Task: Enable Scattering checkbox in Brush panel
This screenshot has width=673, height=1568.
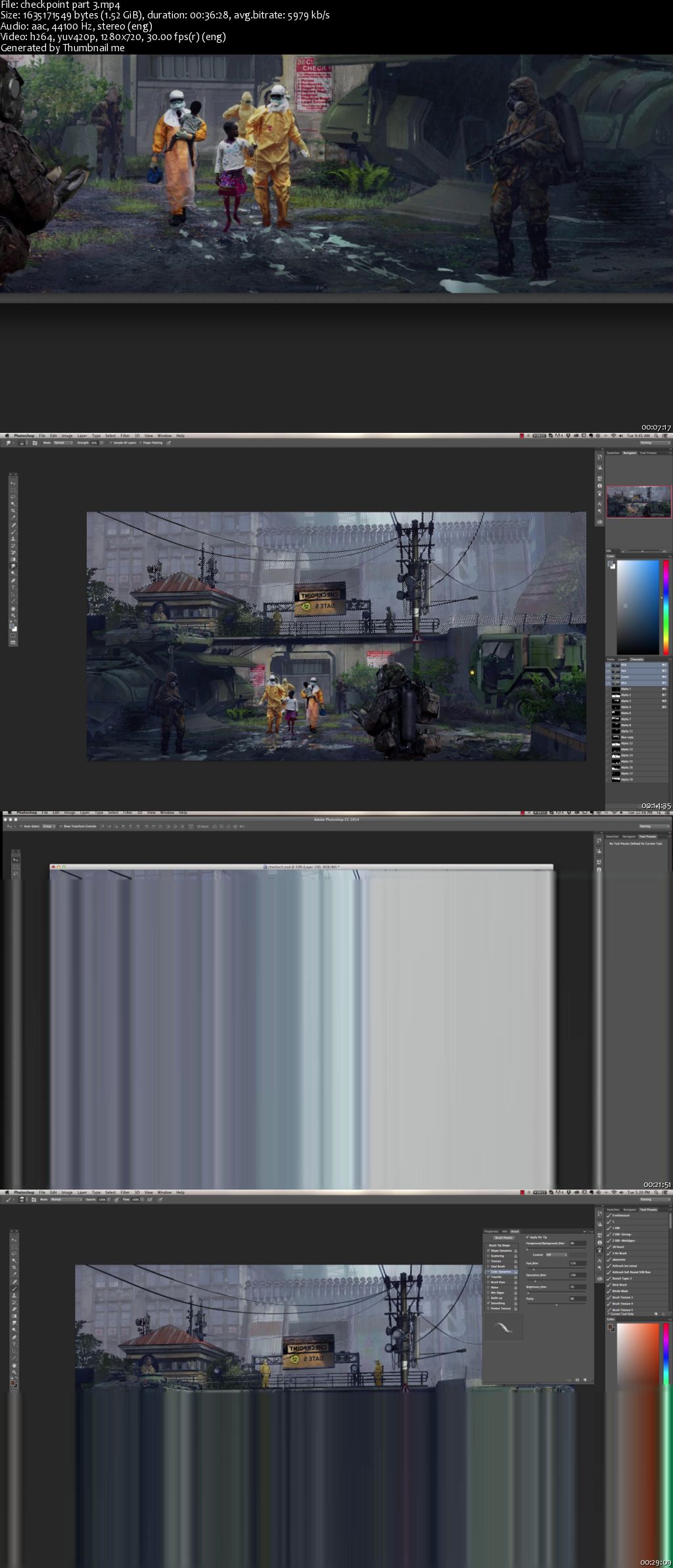Action: click(488, 1256)
